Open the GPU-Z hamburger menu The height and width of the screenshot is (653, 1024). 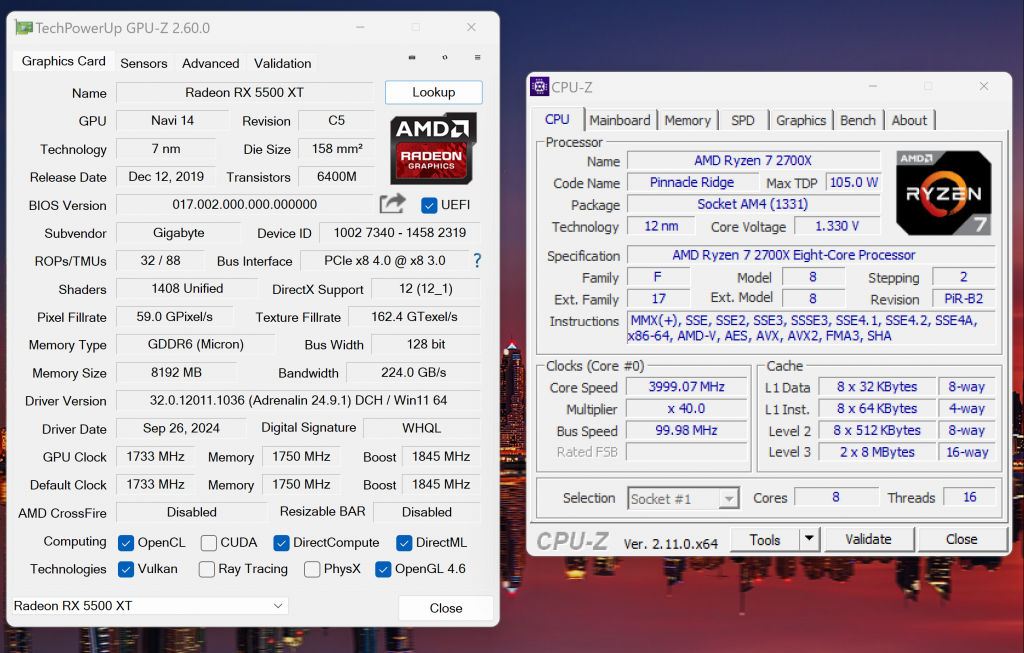(x=477, y=57)
